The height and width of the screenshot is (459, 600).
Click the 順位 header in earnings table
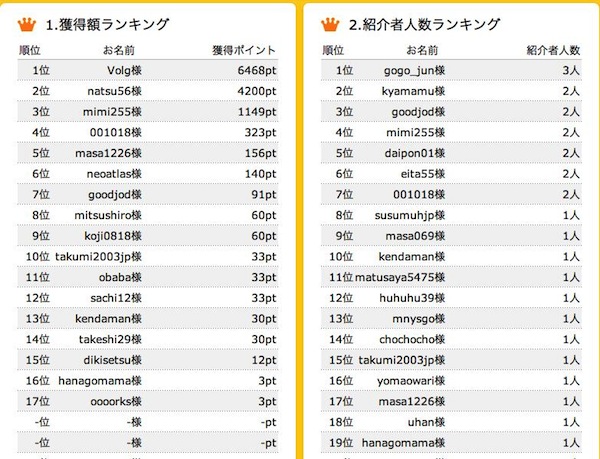30,50
